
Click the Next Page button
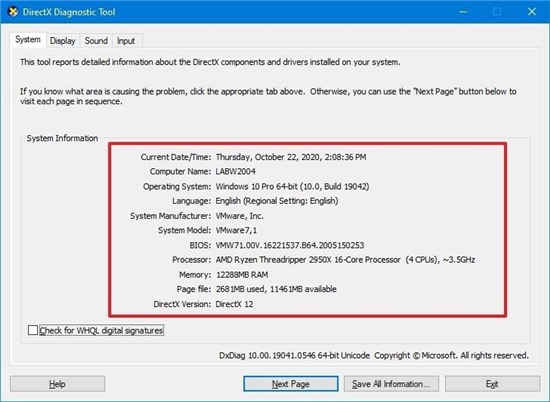click(291, 384)
